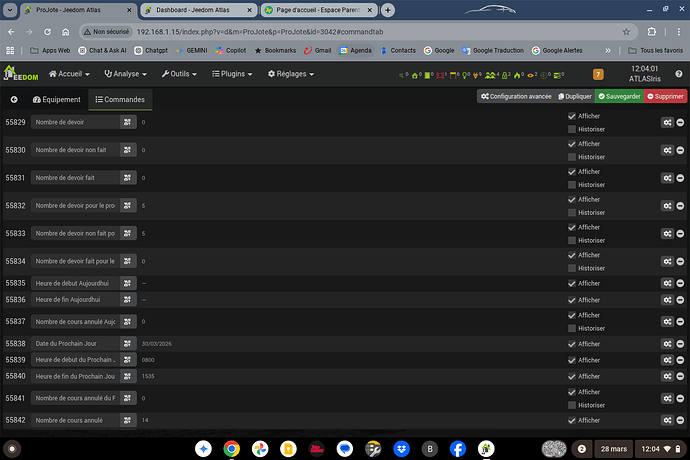Viewport: 690px width, 460px height.
Task: Open the orange notification badge 7
Action: coord(598,74)
